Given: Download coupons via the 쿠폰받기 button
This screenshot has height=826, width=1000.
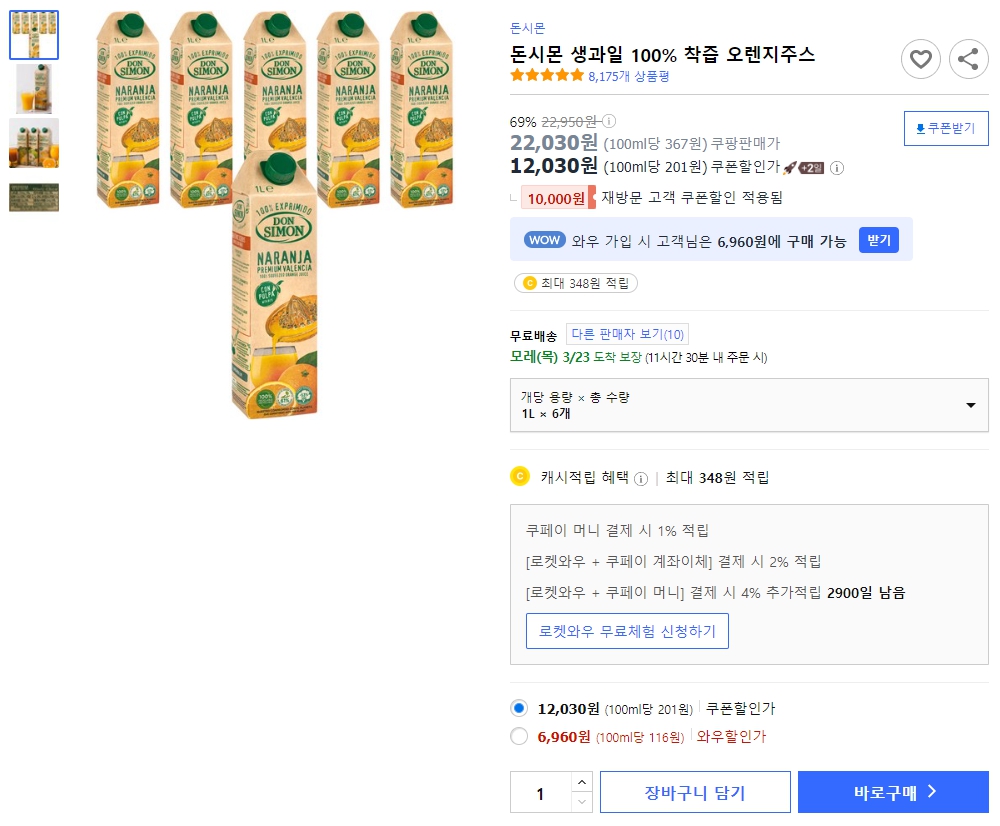Looking at the screenshot, I should click(945, 128).
